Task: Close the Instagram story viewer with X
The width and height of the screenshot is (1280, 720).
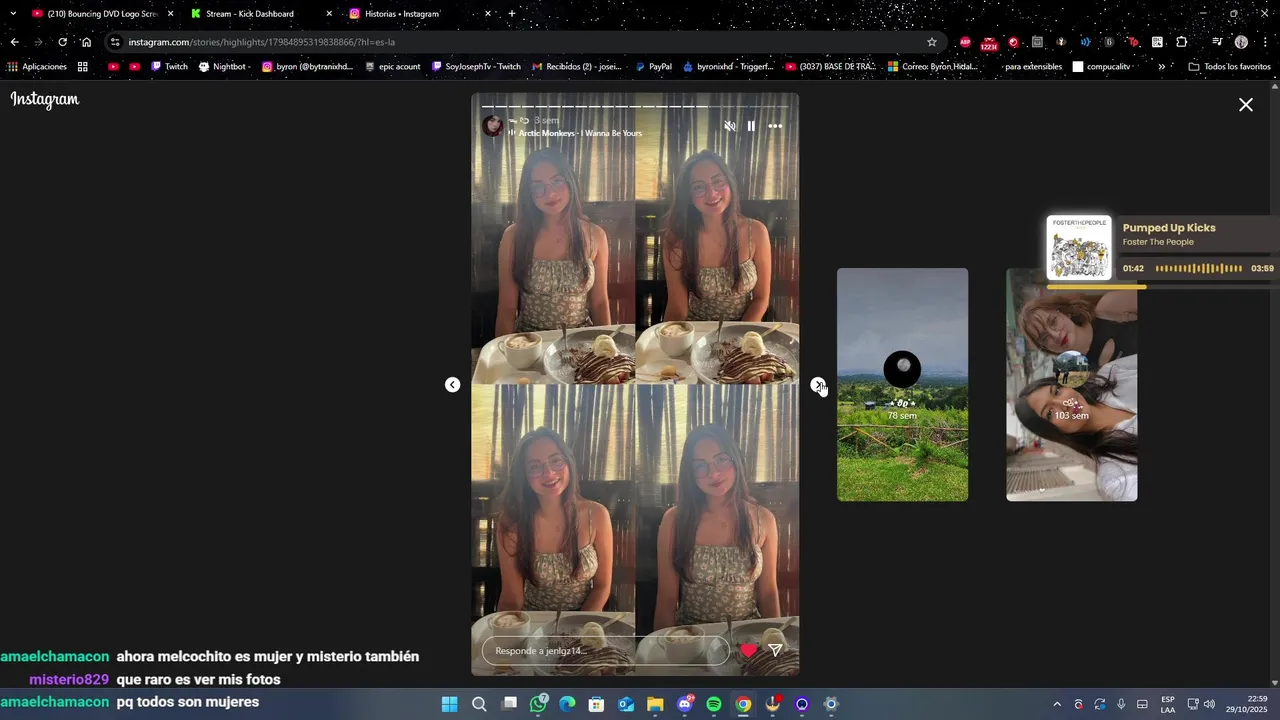Action: (x=1246, y=104)
